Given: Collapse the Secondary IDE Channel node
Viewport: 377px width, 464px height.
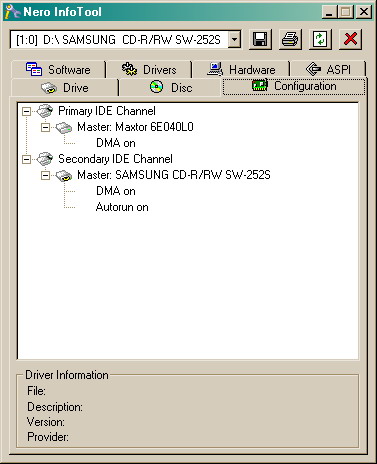Looking at the screenshot, I should coord(26,159).
